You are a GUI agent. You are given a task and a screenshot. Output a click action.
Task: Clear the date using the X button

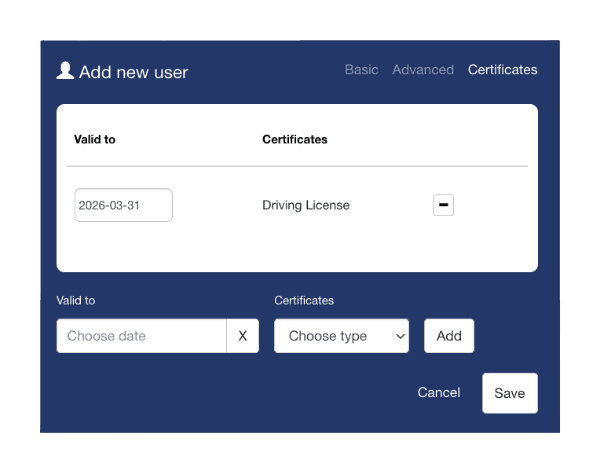(x=242, y=336)
